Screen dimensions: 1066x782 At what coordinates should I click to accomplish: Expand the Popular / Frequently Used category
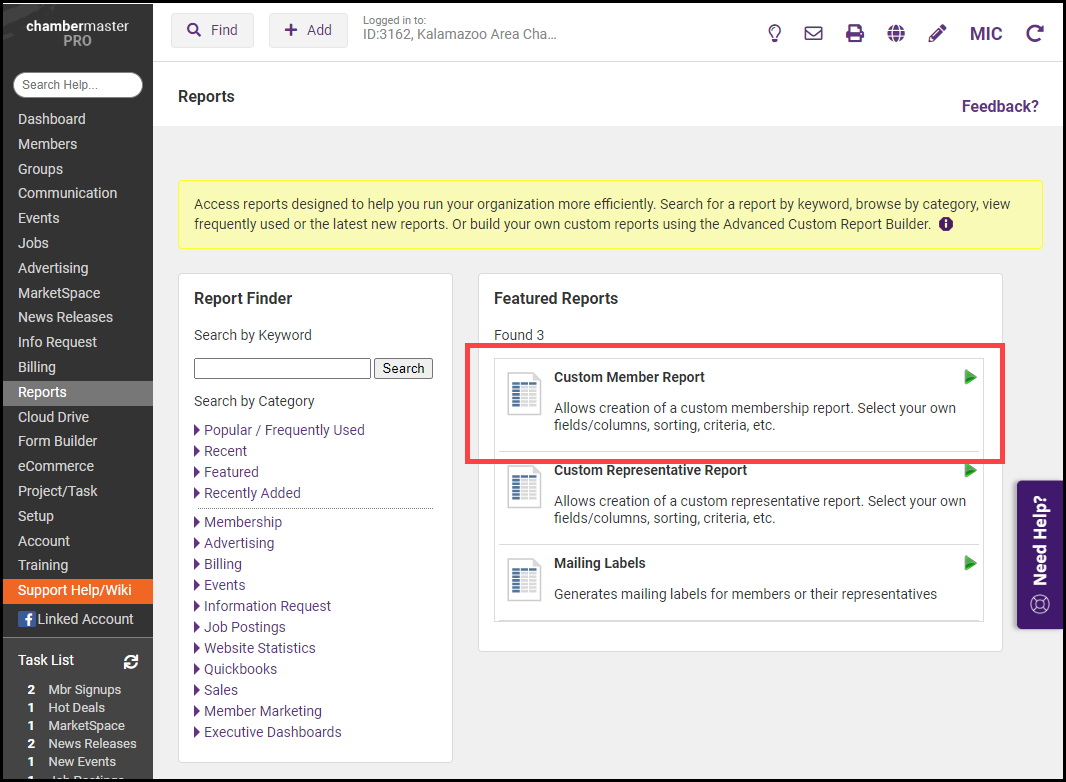(283, 430)
